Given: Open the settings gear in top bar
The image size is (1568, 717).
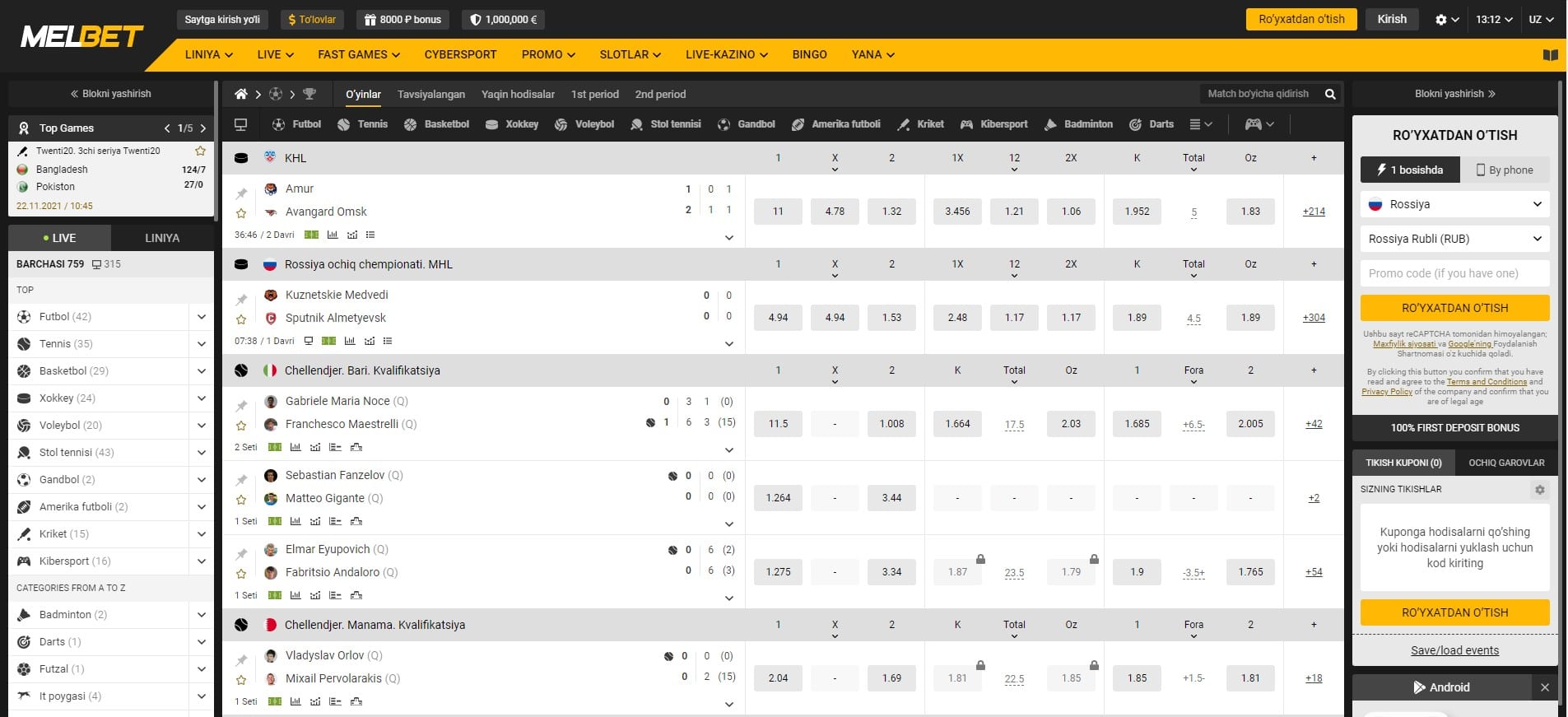Looking at the screenshot, I should tap(1446, 19).
